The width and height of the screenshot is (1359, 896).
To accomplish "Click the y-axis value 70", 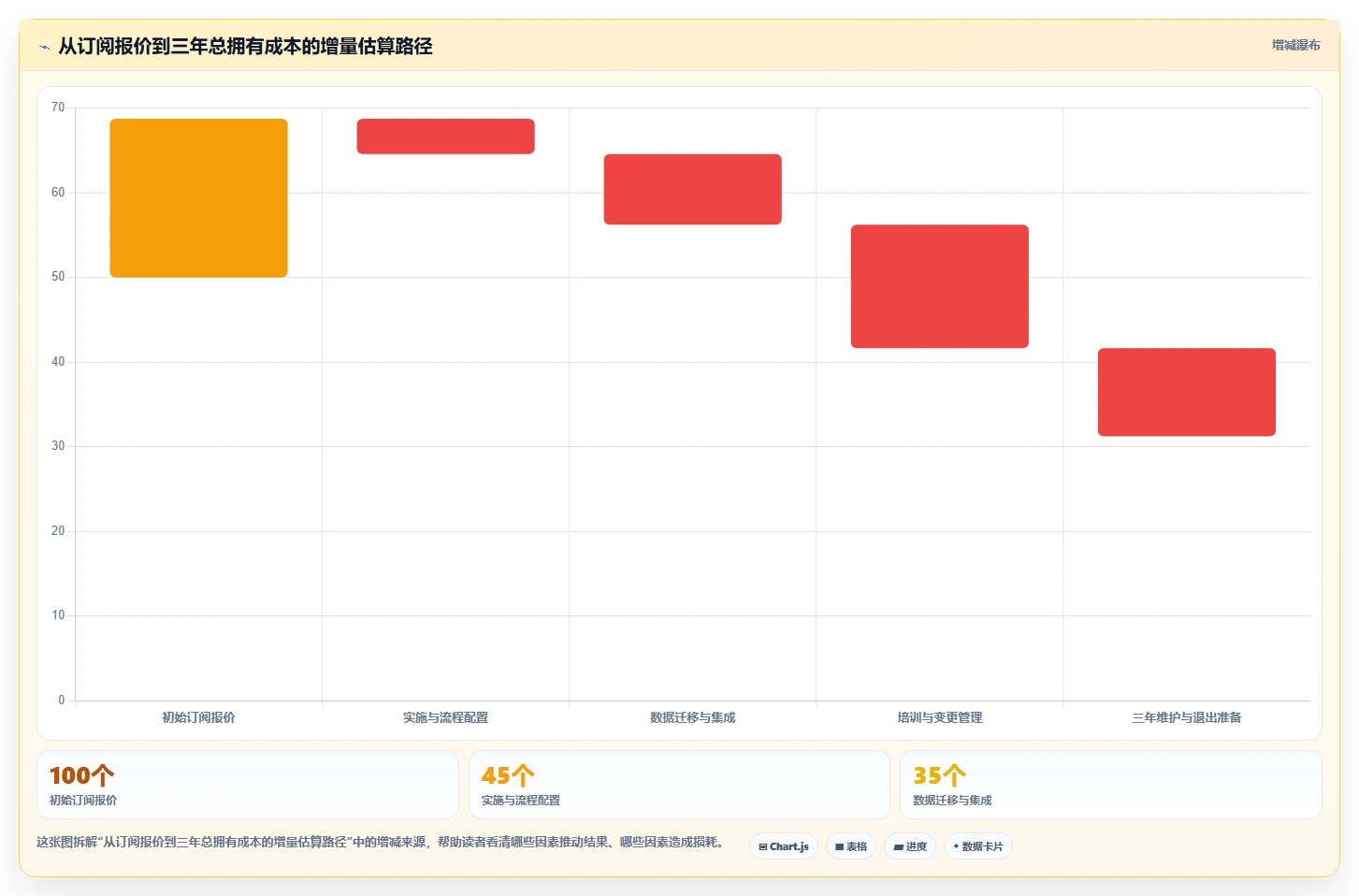I will pos(58,108).
